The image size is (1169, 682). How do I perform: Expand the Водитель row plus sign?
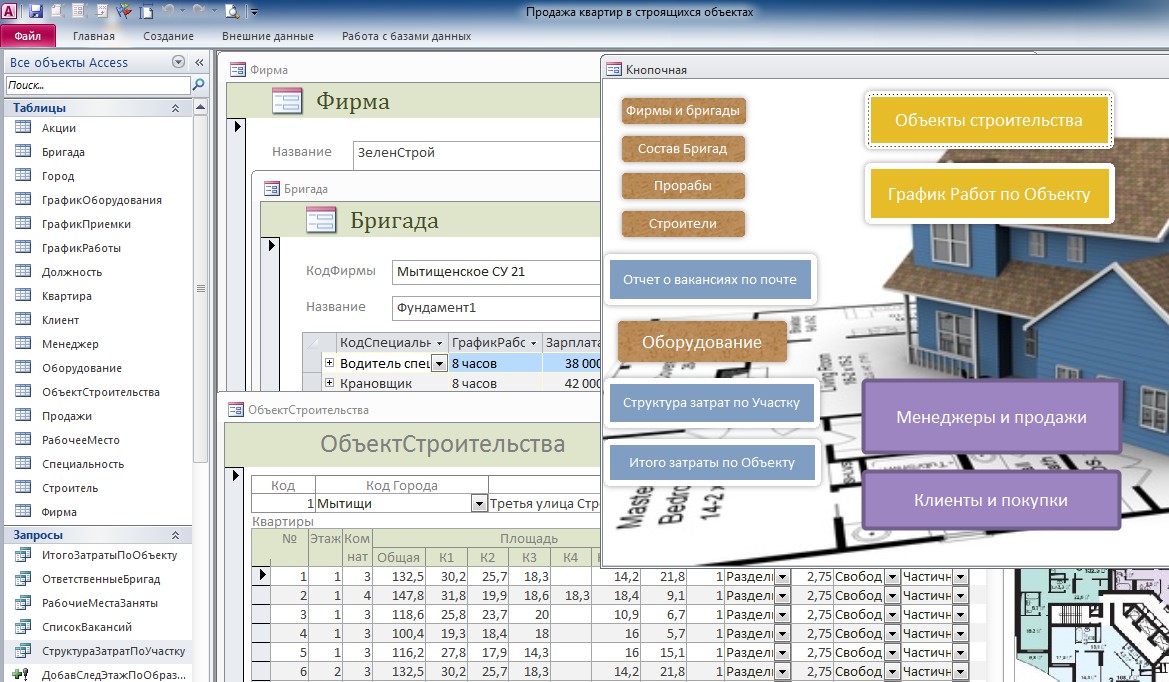click(x=329, y=363)
